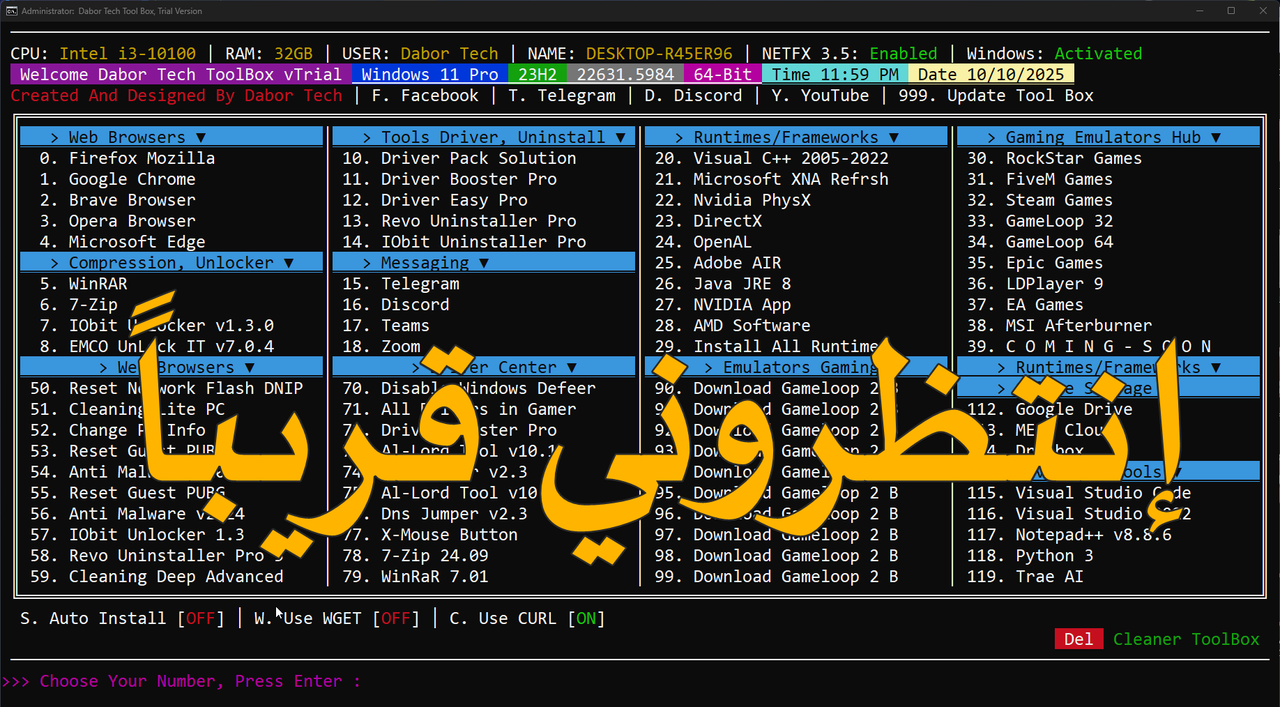Select 25. Adobe AIR
Viewport: 1280px width, 707px height.
click(718, 263)
